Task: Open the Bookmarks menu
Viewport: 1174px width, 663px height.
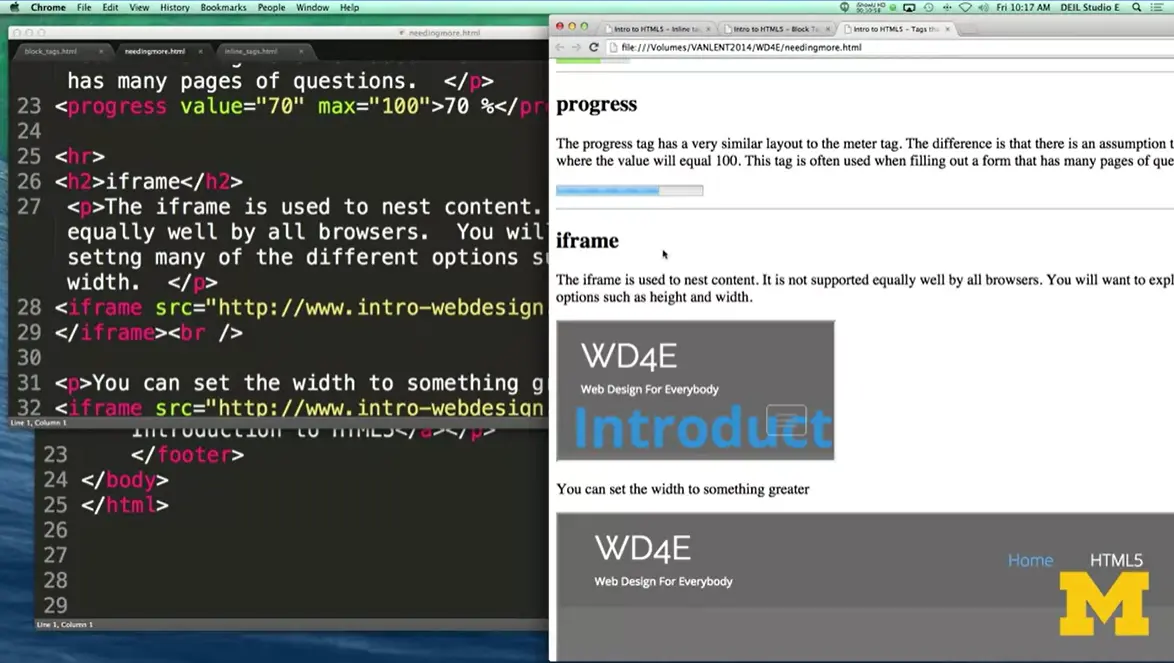Action: pyautogui.click(x=223, y=7)
